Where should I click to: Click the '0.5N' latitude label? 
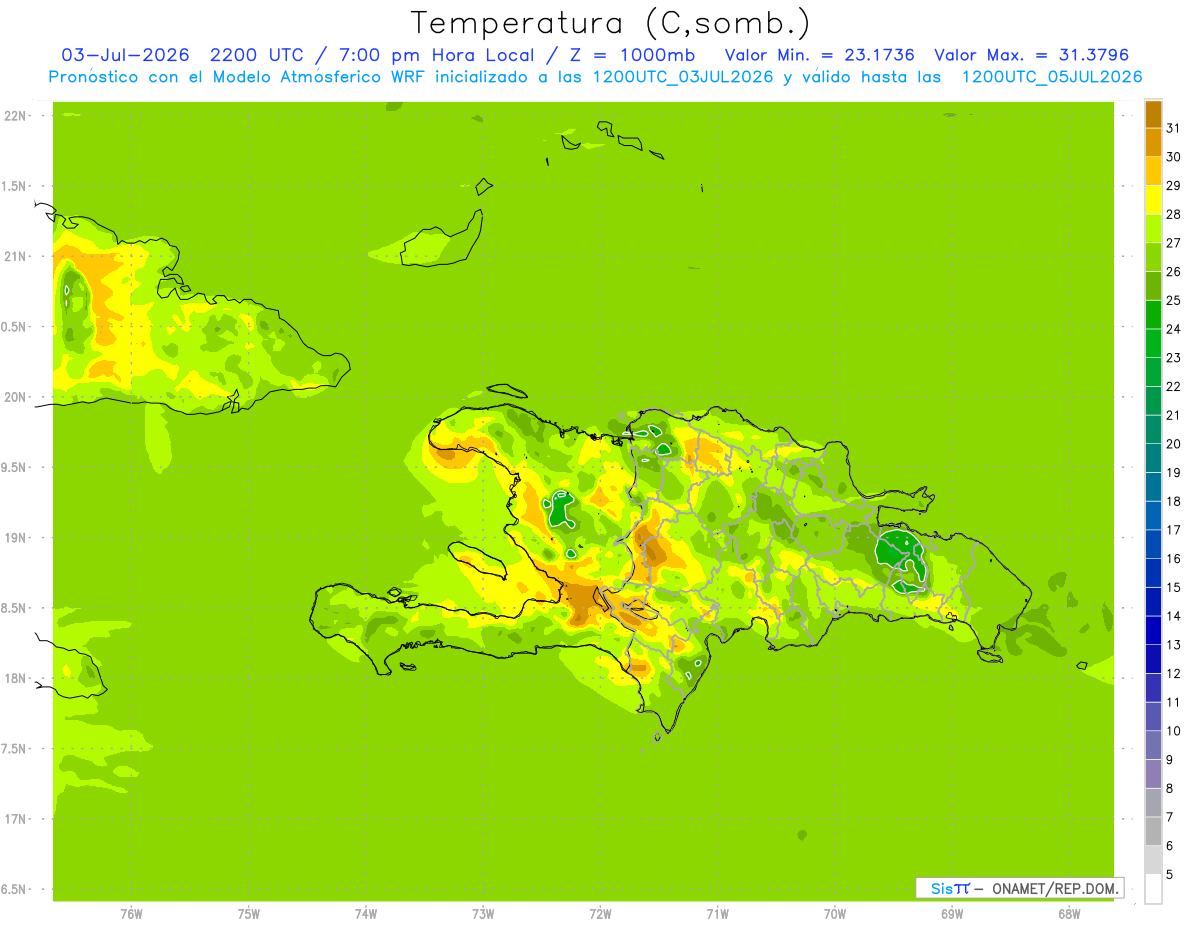coord(14,327)
